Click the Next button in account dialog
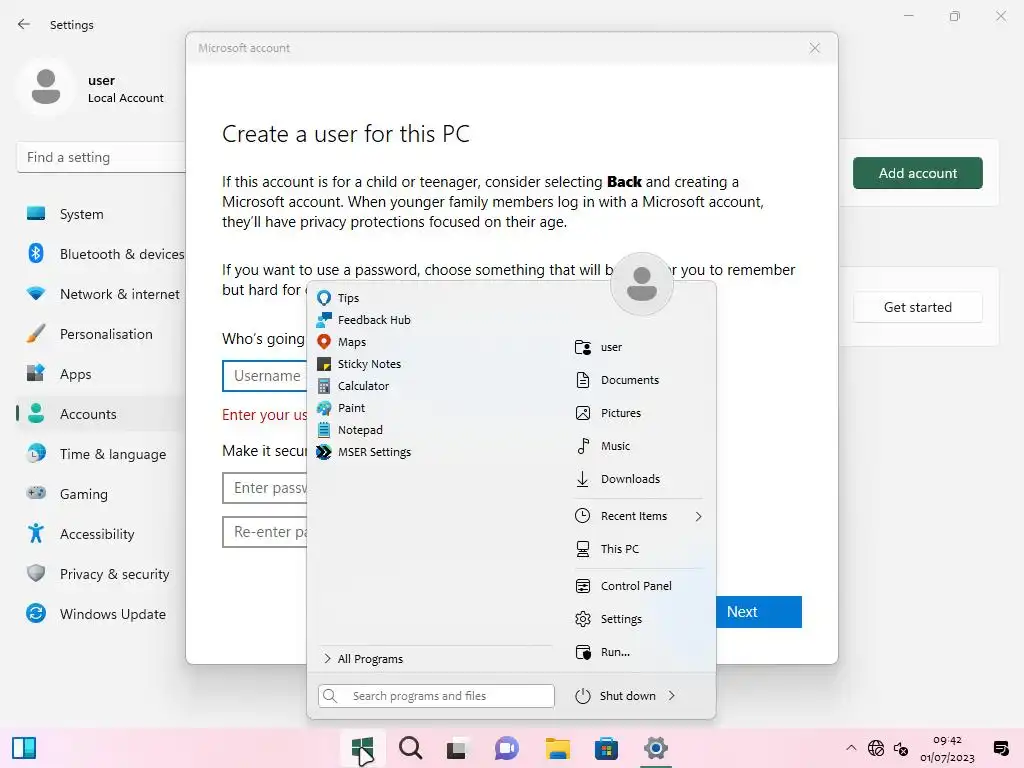The image size is (1024, 768). coord(759,612)
